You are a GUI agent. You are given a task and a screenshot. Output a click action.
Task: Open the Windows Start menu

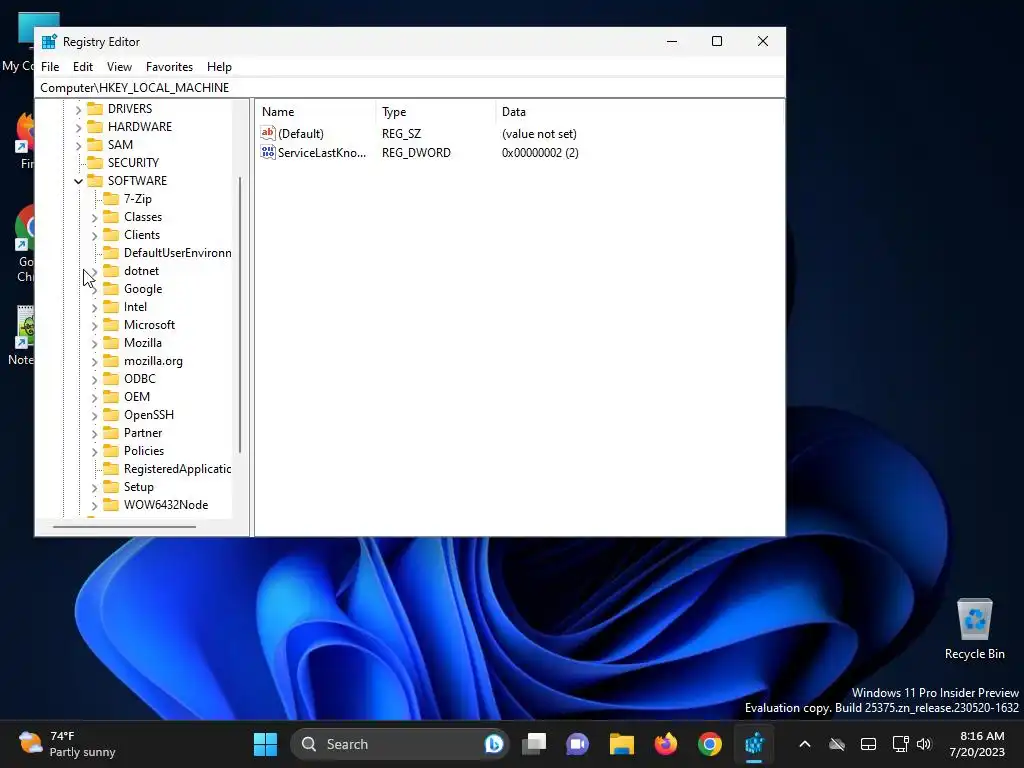[x=265, y=744]
